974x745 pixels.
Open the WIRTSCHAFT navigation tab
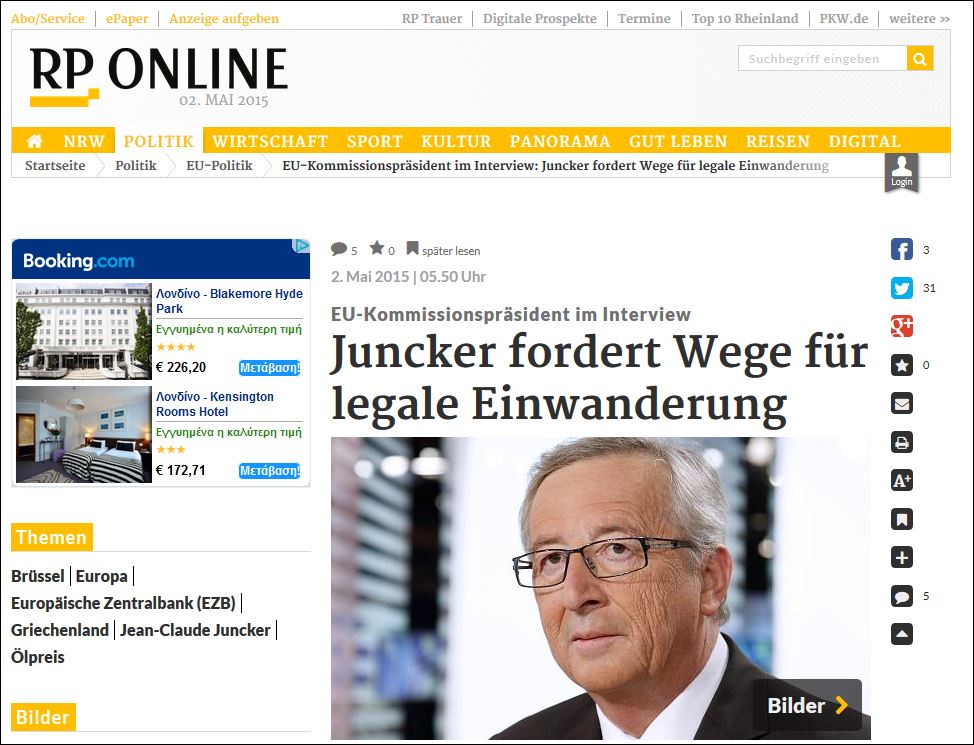pyautogui.click(x=270, y=141)
